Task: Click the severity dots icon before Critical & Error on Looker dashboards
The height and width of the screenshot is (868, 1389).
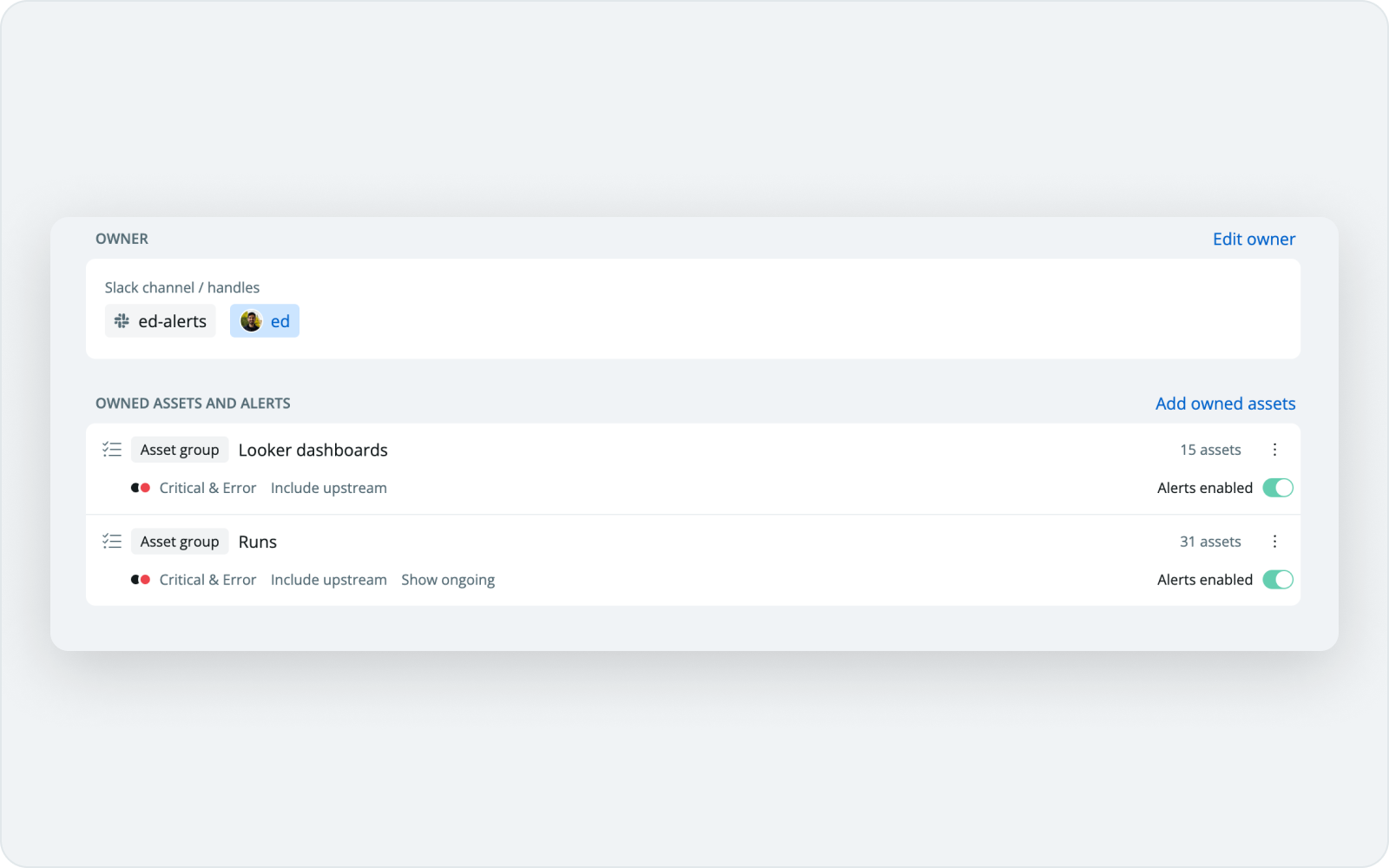Action: coord(141,487)
